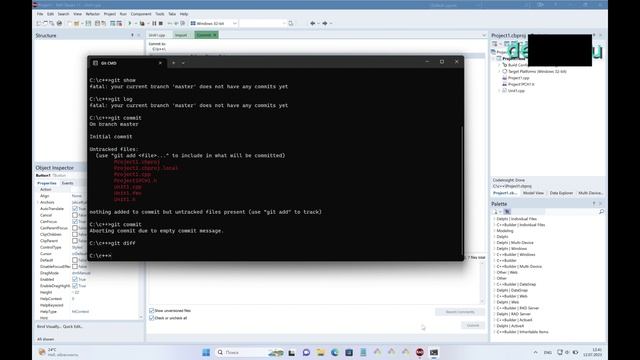The width and height of the screenshot is (640, 360).
Task: Click the CMD terminal scrollbar
Action: [462, 190]
